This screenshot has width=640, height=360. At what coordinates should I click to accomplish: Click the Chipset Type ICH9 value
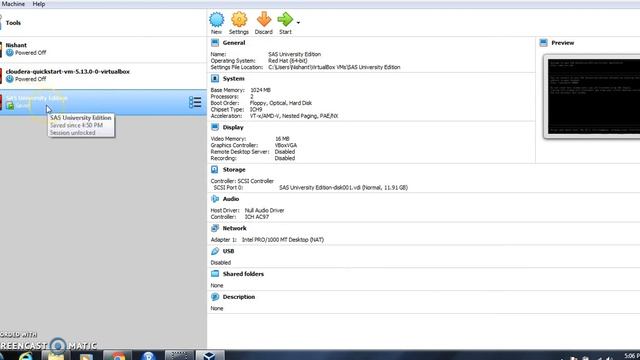point(256,109)
